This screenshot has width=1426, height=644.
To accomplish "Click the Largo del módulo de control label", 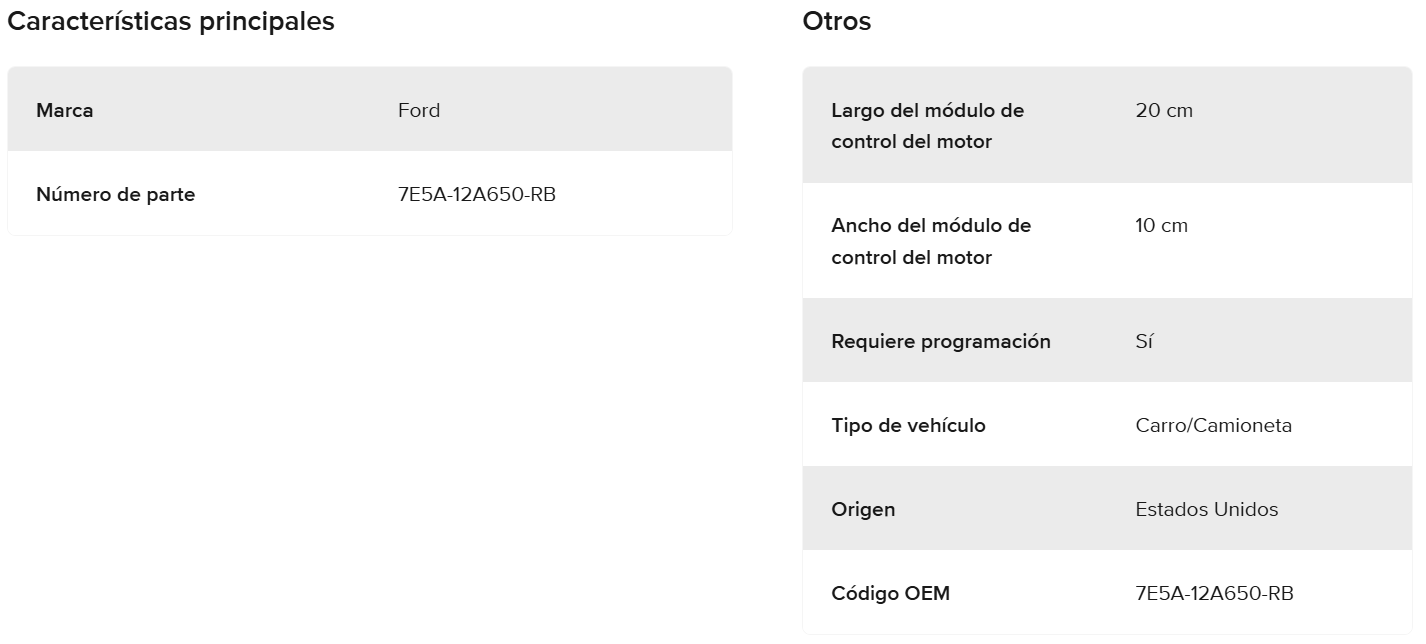I will (927, 125).
